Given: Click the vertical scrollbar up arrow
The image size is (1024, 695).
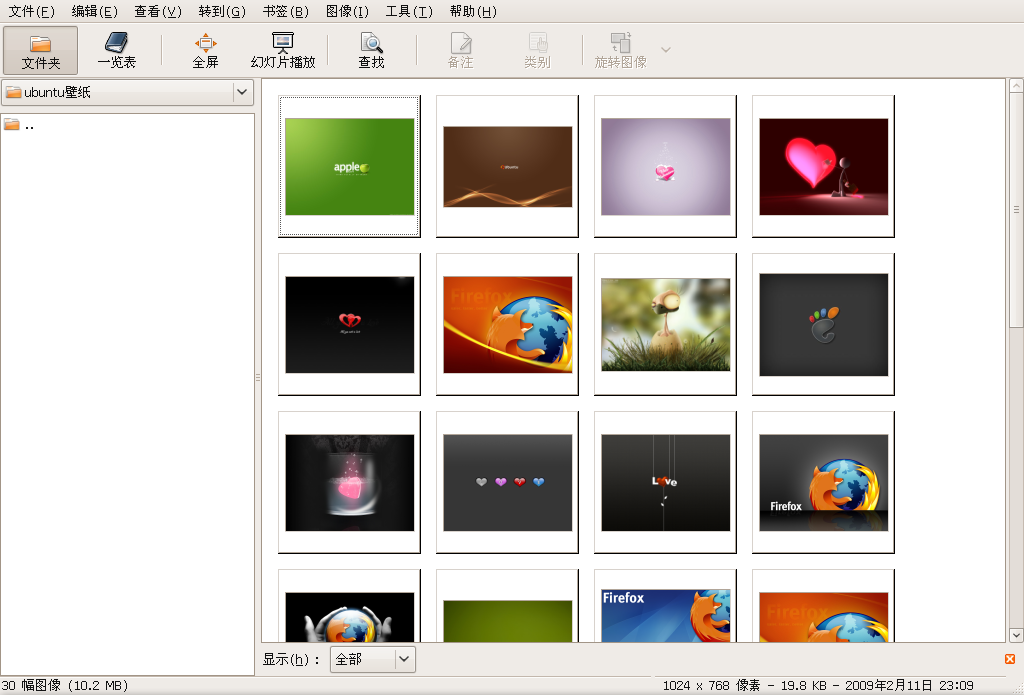Looking at the screenshot, I should pyautogui.click(x=1016, y=86).
